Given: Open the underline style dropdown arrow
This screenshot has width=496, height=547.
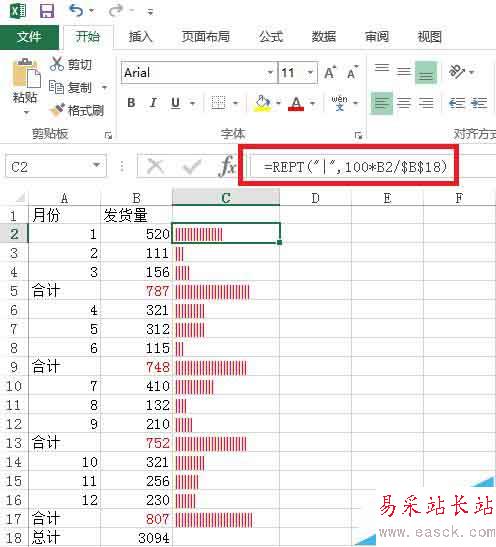Looking at the screenshot, I should (x=193, y=103).
